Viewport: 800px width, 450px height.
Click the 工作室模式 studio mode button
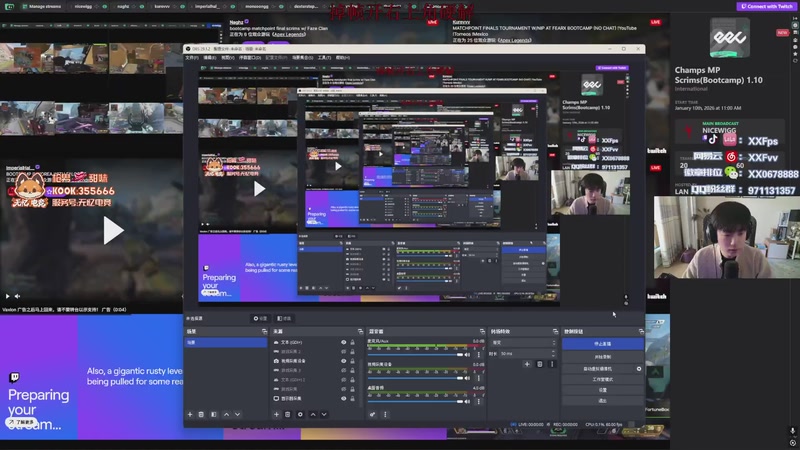point(603,380)
